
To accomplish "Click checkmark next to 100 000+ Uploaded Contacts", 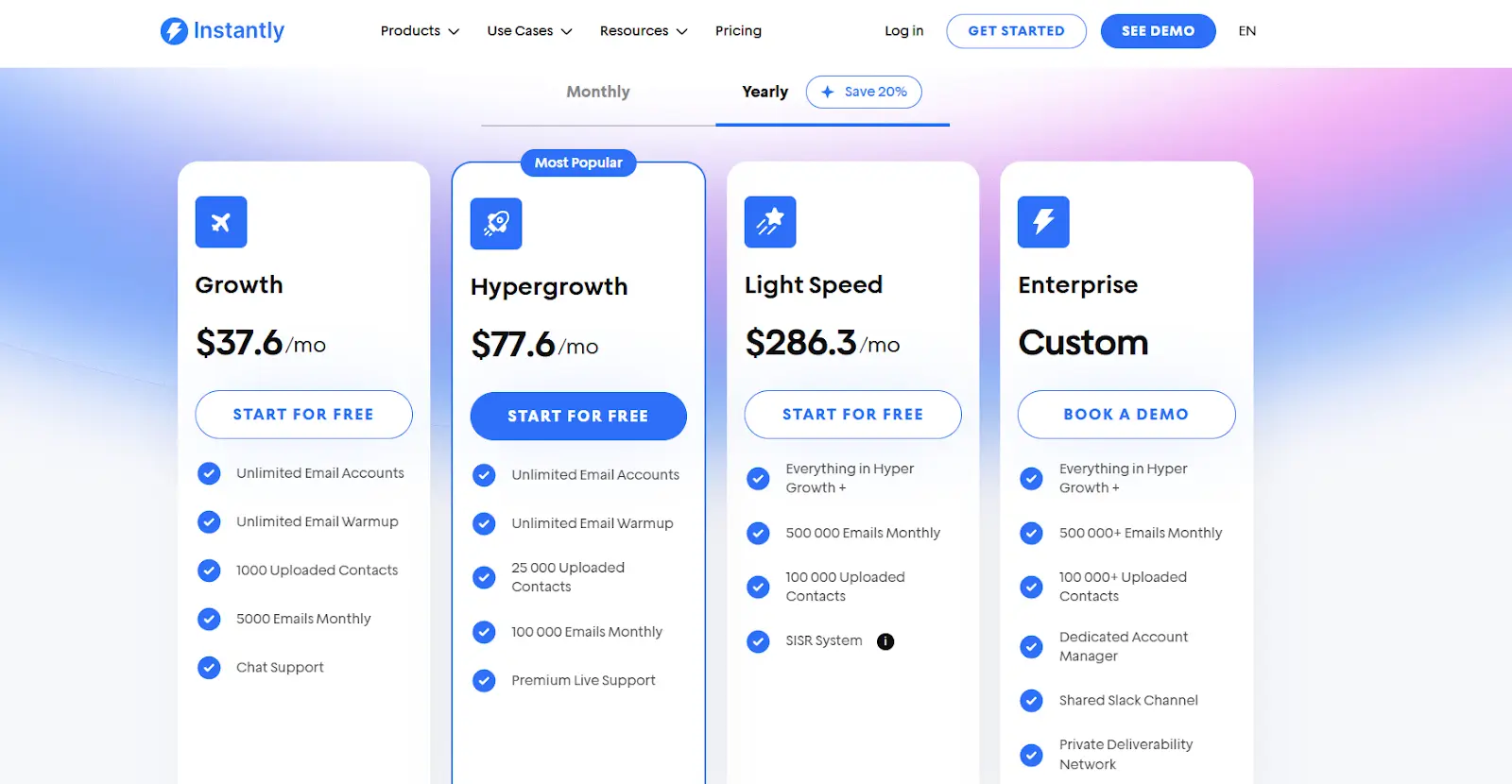I will (x=1032, y=587).
